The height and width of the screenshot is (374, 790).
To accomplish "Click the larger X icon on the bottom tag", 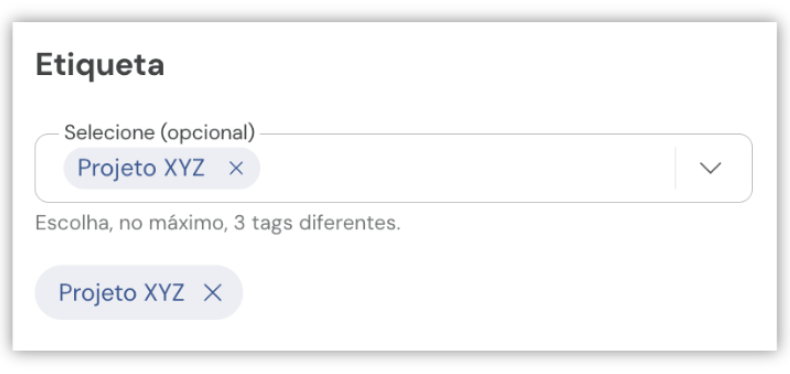I will [213, 292].
